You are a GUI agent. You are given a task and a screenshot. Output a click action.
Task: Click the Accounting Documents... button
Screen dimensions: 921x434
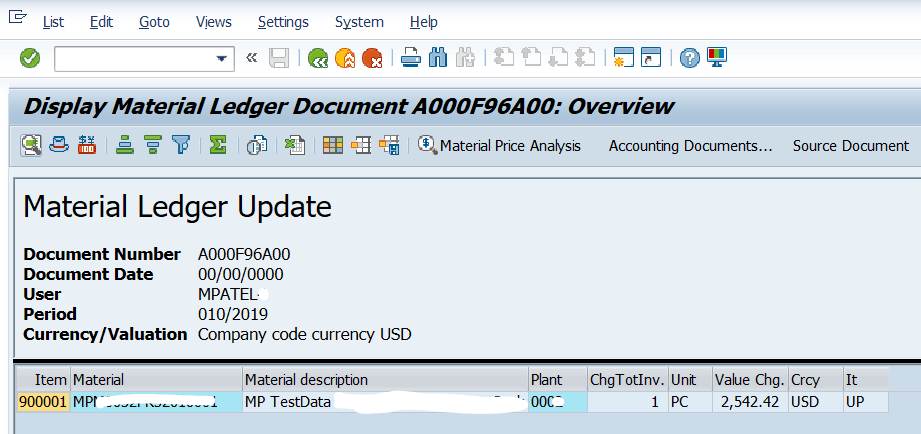(x=690, y=146)
